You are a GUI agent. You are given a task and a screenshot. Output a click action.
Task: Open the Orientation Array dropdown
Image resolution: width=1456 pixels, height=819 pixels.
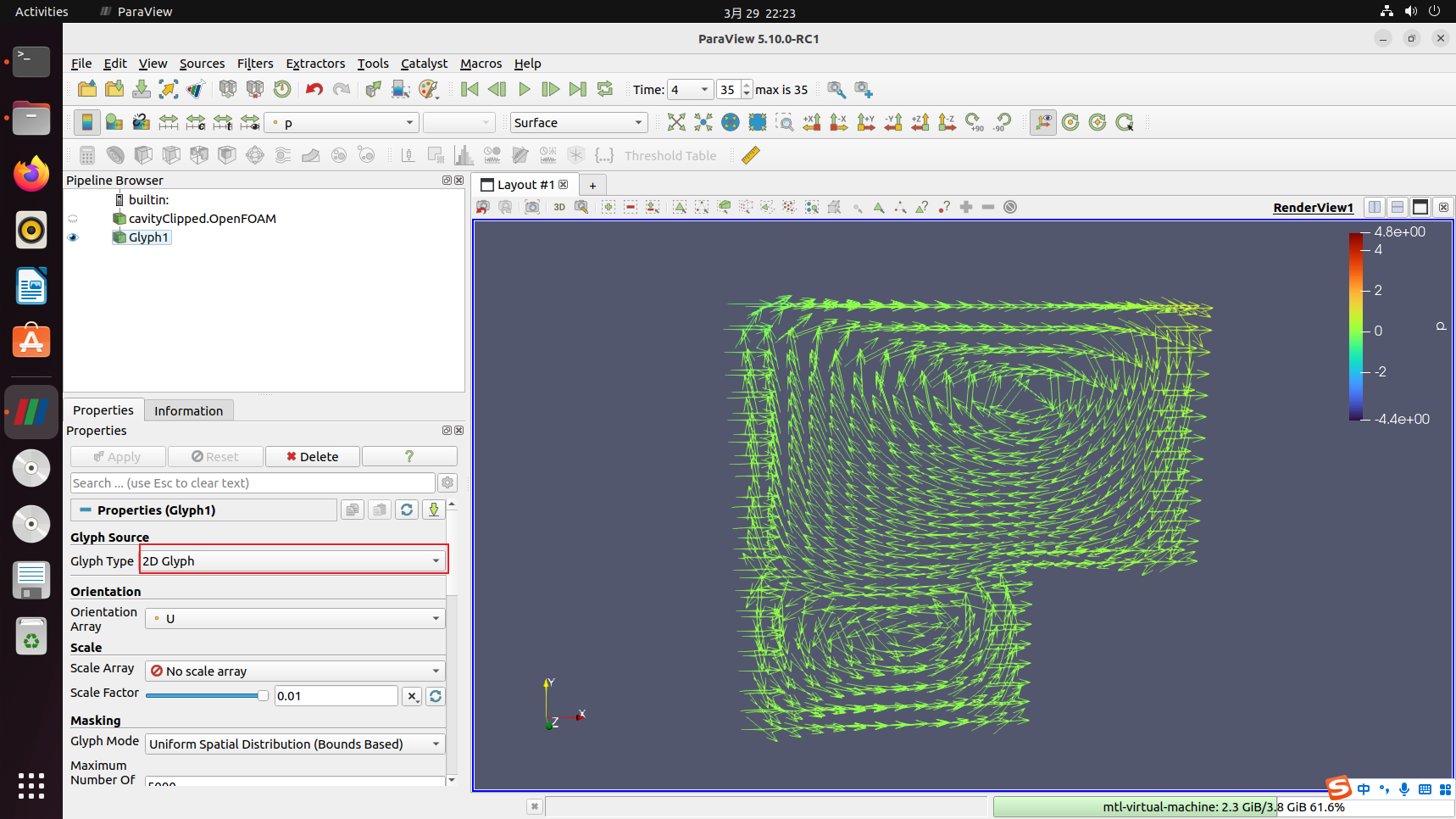[295, 619]
